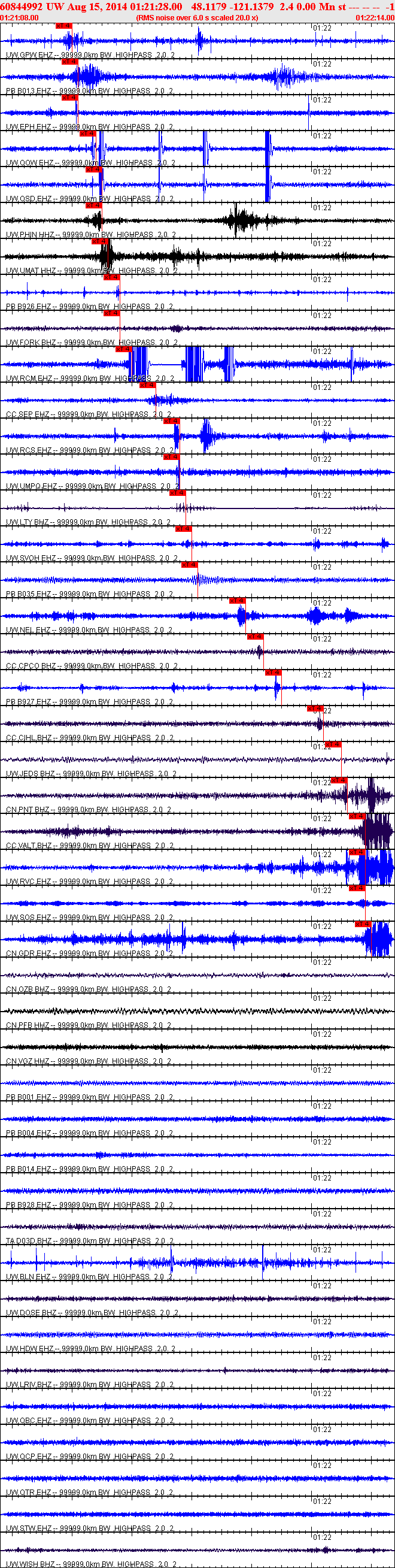Select the red pick flag on the UW.FORK trace
Screen dimensions: 395x1568
(x=111, y=313)
